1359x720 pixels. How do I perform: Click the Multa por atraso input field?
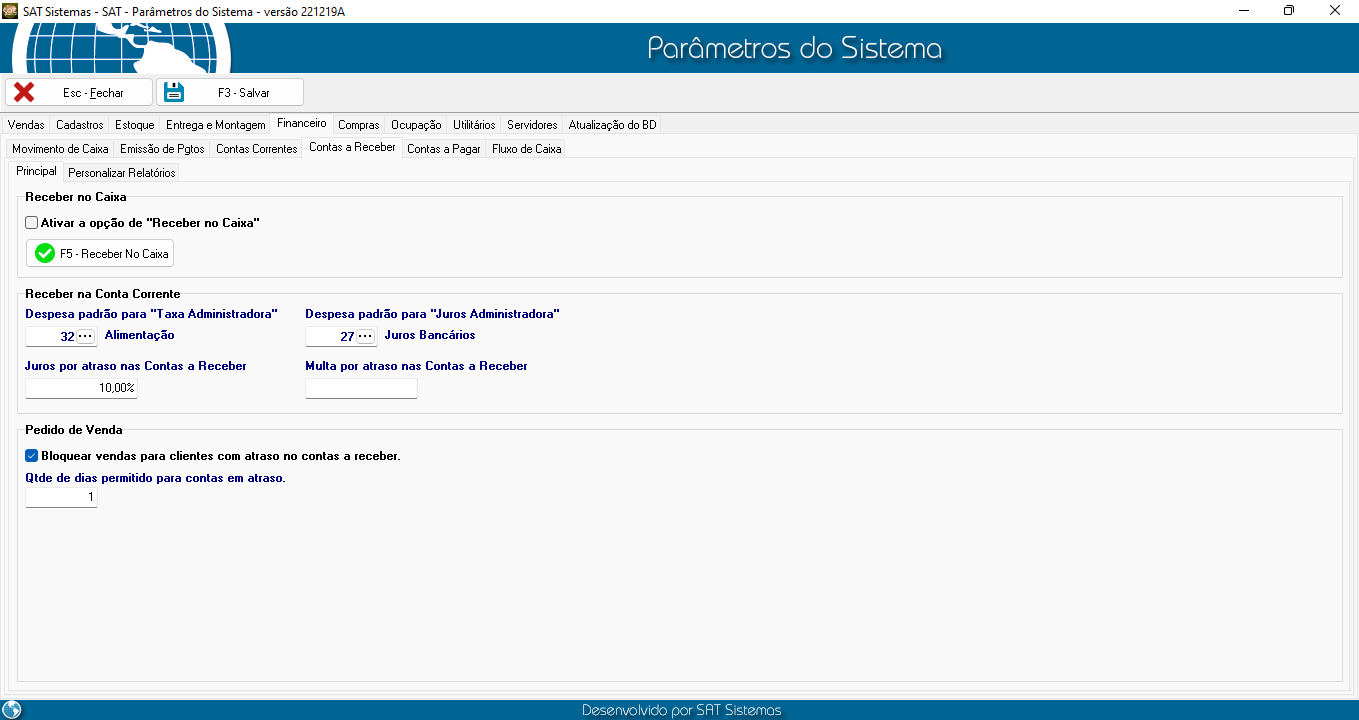point(360,388)
